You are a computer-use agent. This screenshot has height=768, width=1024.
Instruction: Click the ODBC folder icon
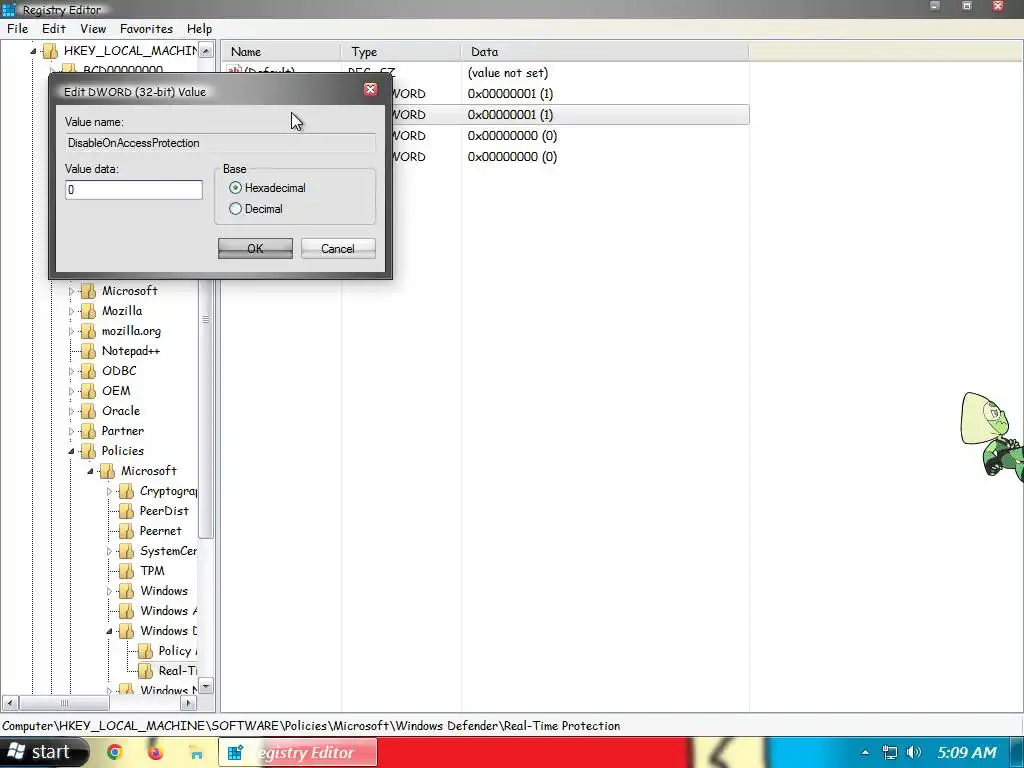88,372
